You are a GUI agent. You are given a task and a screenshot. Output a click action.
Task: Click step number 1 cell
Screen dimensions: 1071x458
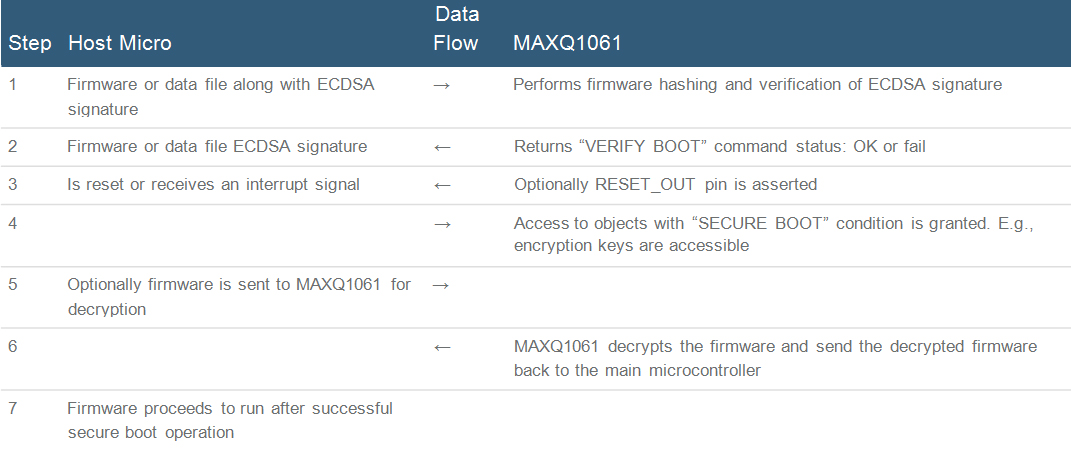13,84
